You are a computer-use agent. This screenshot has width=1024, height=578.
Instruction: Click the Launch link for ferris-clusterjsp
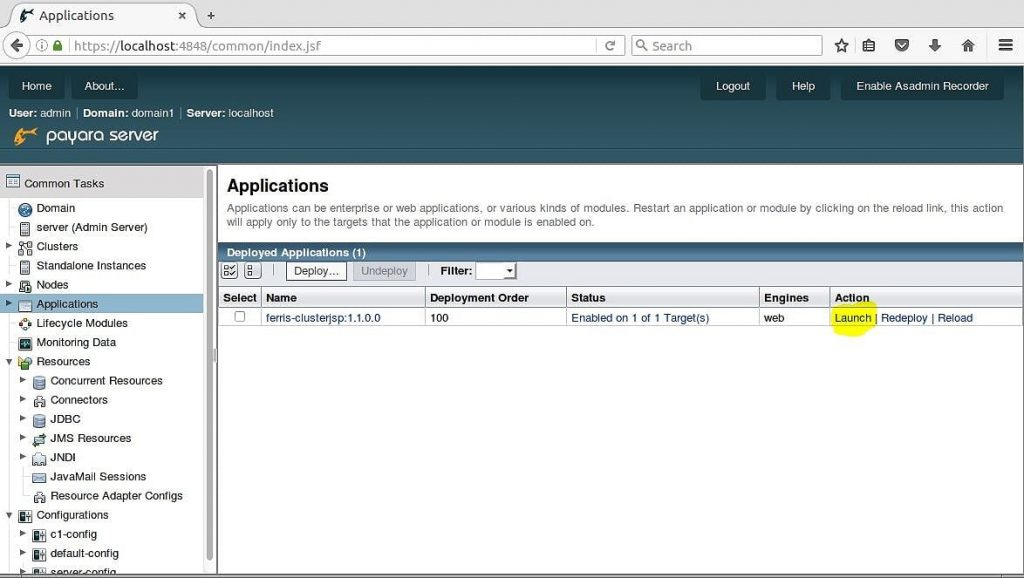[x=852, y=318]
